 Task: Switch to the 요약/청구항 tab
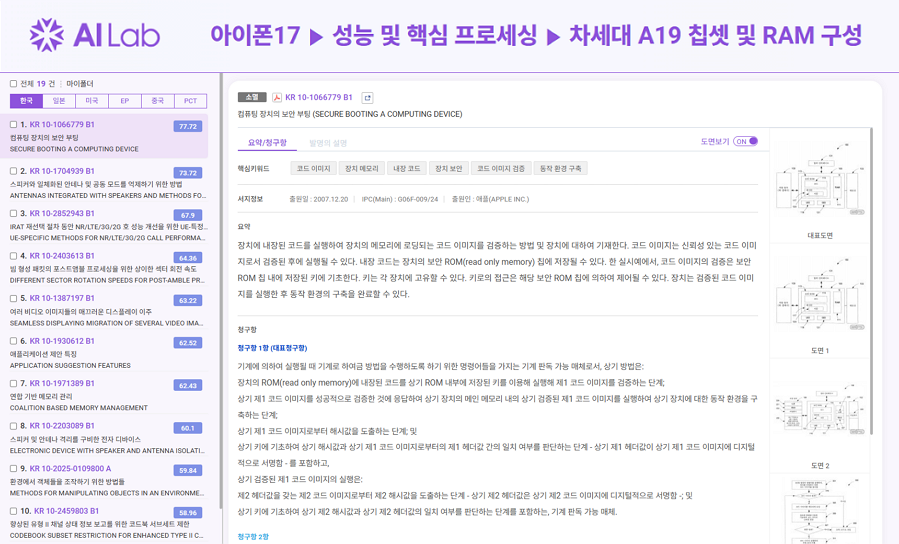[x=267, y=143]
